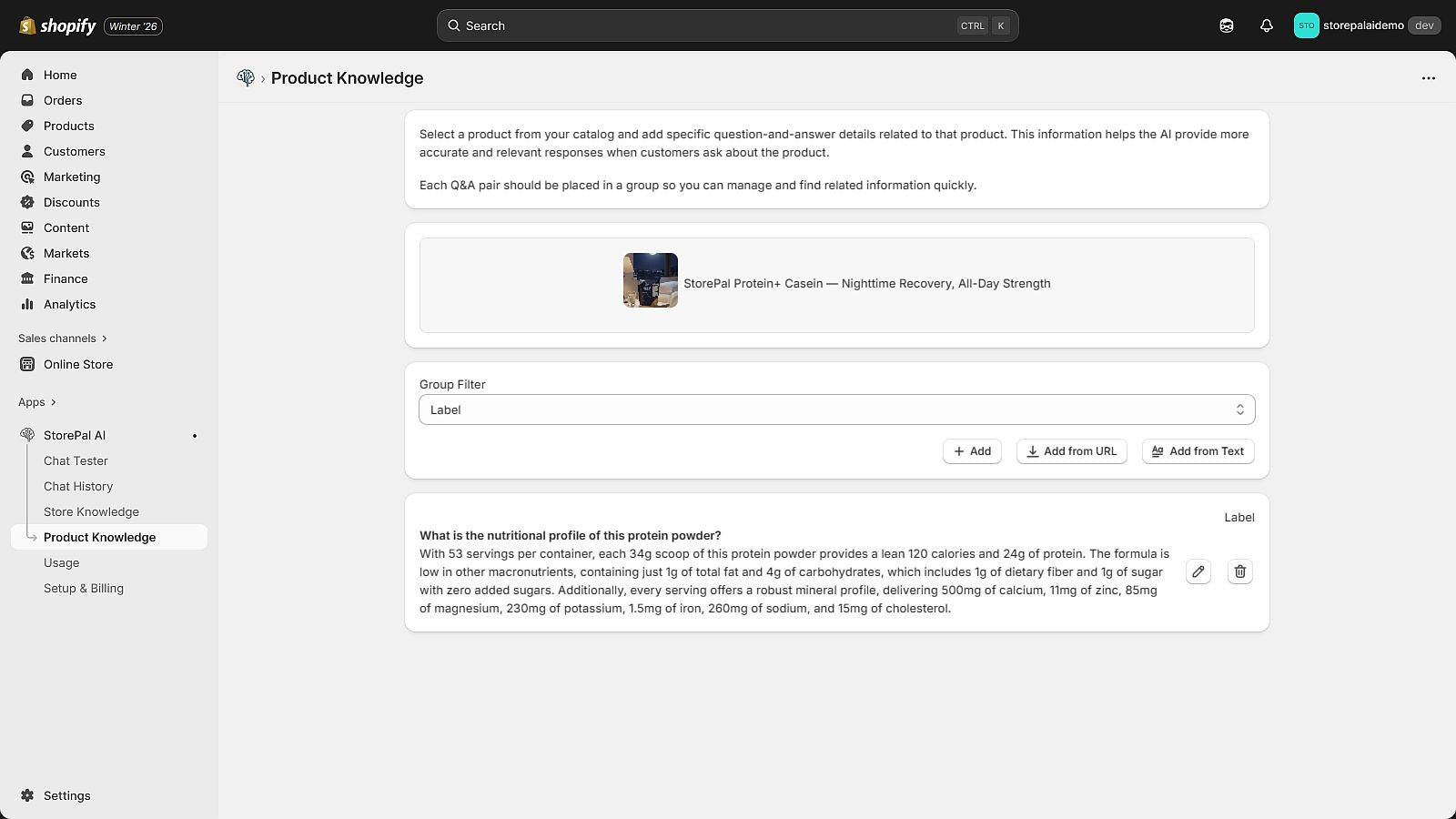This screenshot has height=819, width=1456.
Task: Click the search magnifier icon
Action: point(453,25)
